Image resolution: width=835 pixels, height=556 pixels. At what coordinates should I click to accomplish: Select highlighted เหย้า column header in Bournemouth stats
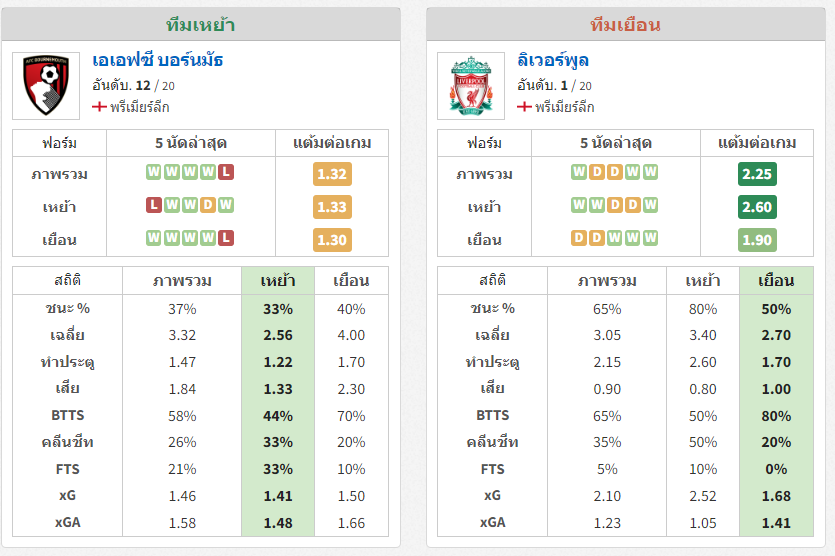(x=278, y=281)
